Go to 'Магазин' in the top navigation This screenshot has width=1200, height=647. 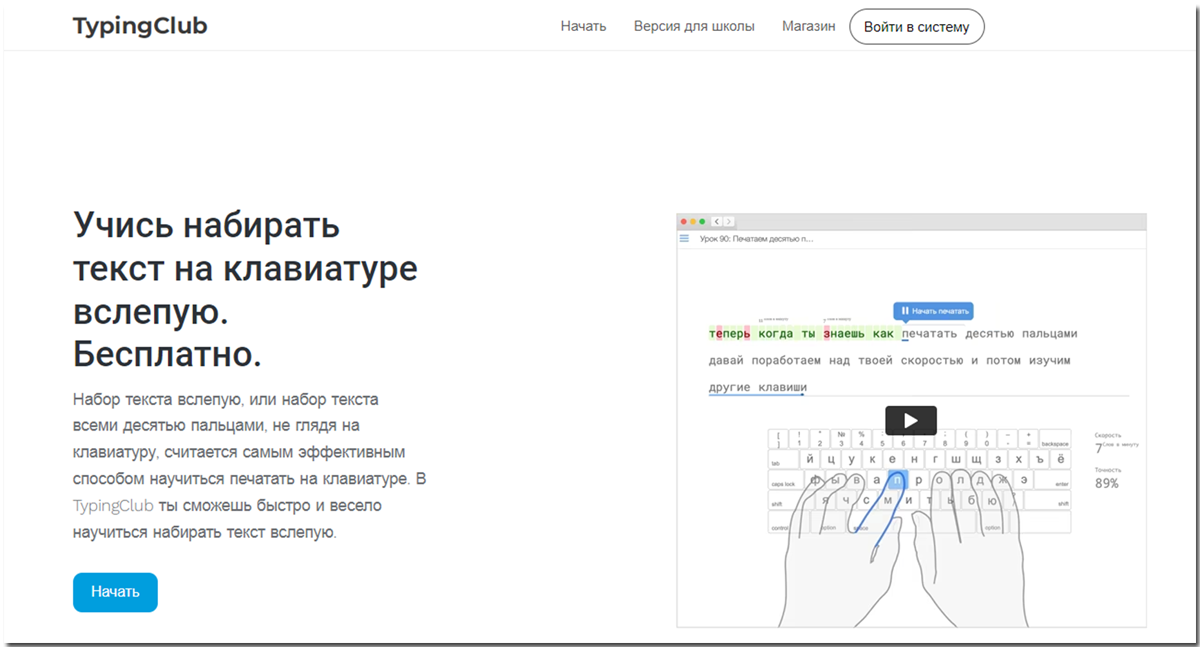(808, 27)
